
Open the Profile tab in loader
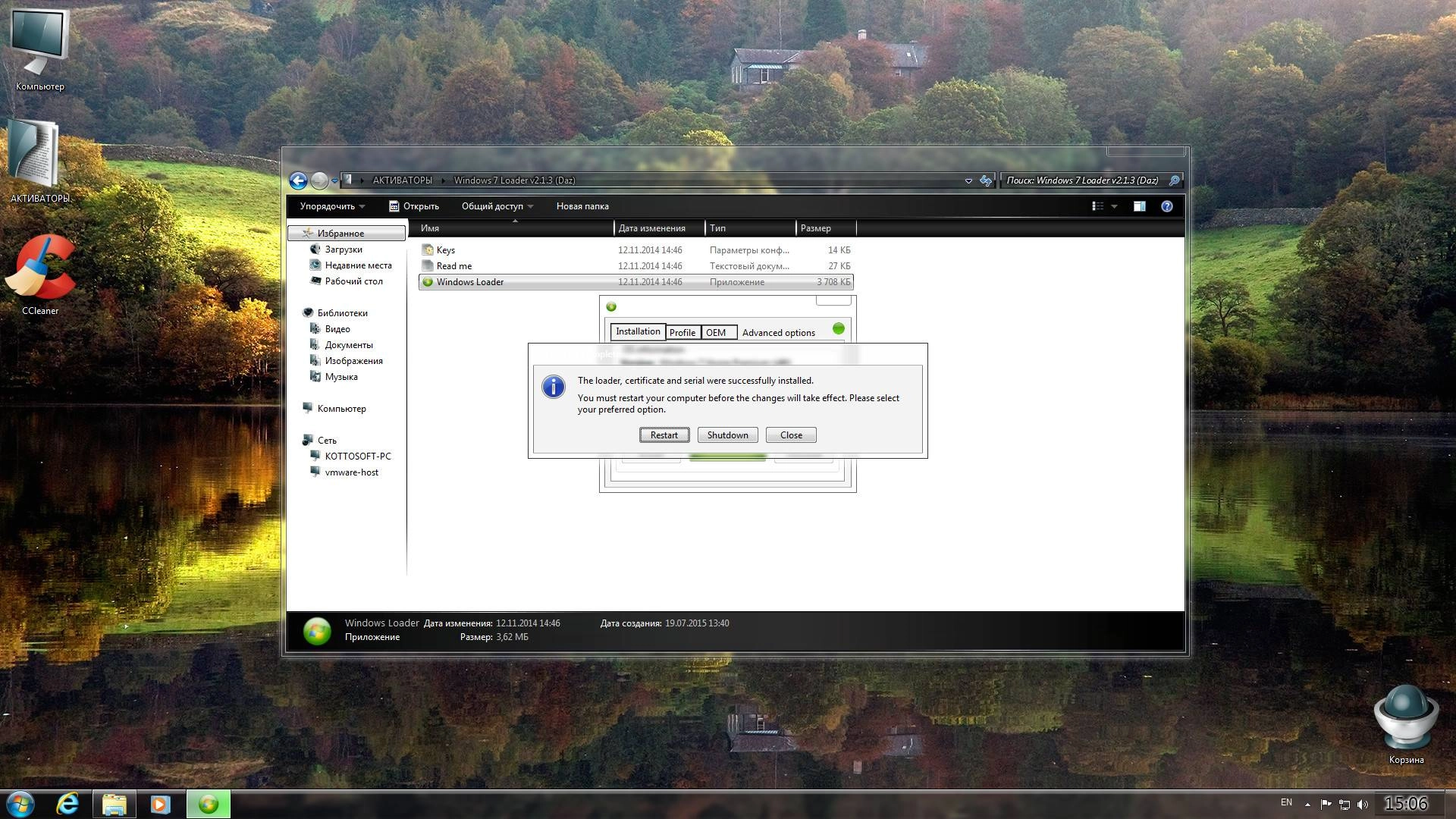[682, 332]
